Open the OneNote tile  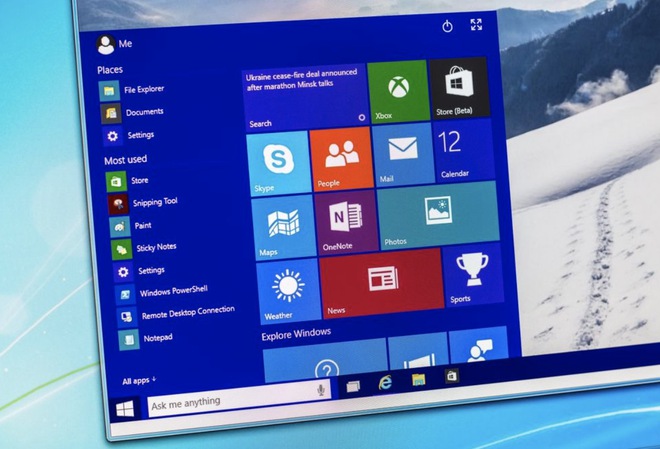[346, 222]
